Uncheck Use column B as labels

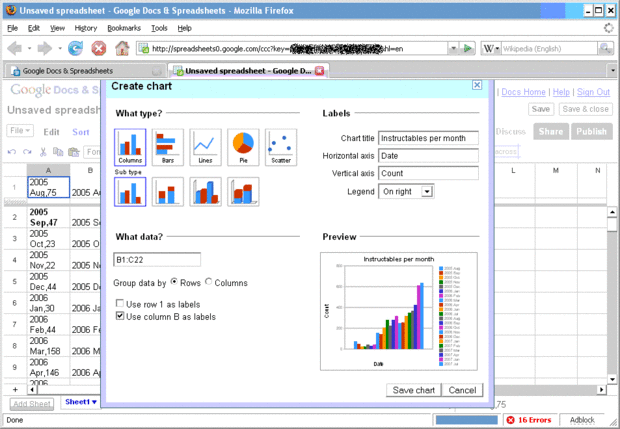tap(120, 316)
